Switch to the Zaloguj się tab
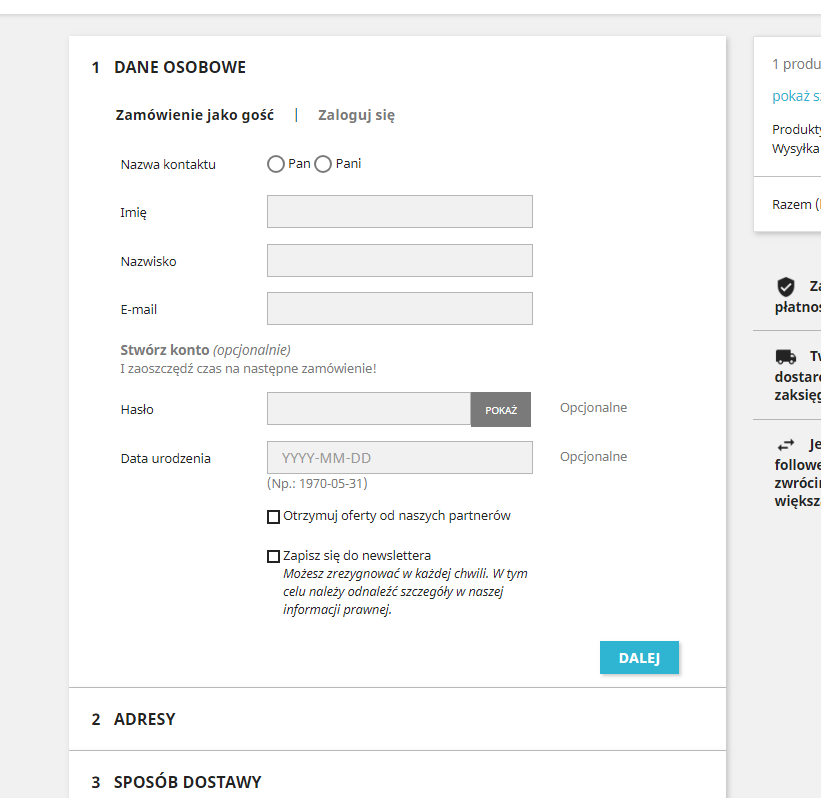The width and height of the screenshot is (821, 798). (356, 115)
